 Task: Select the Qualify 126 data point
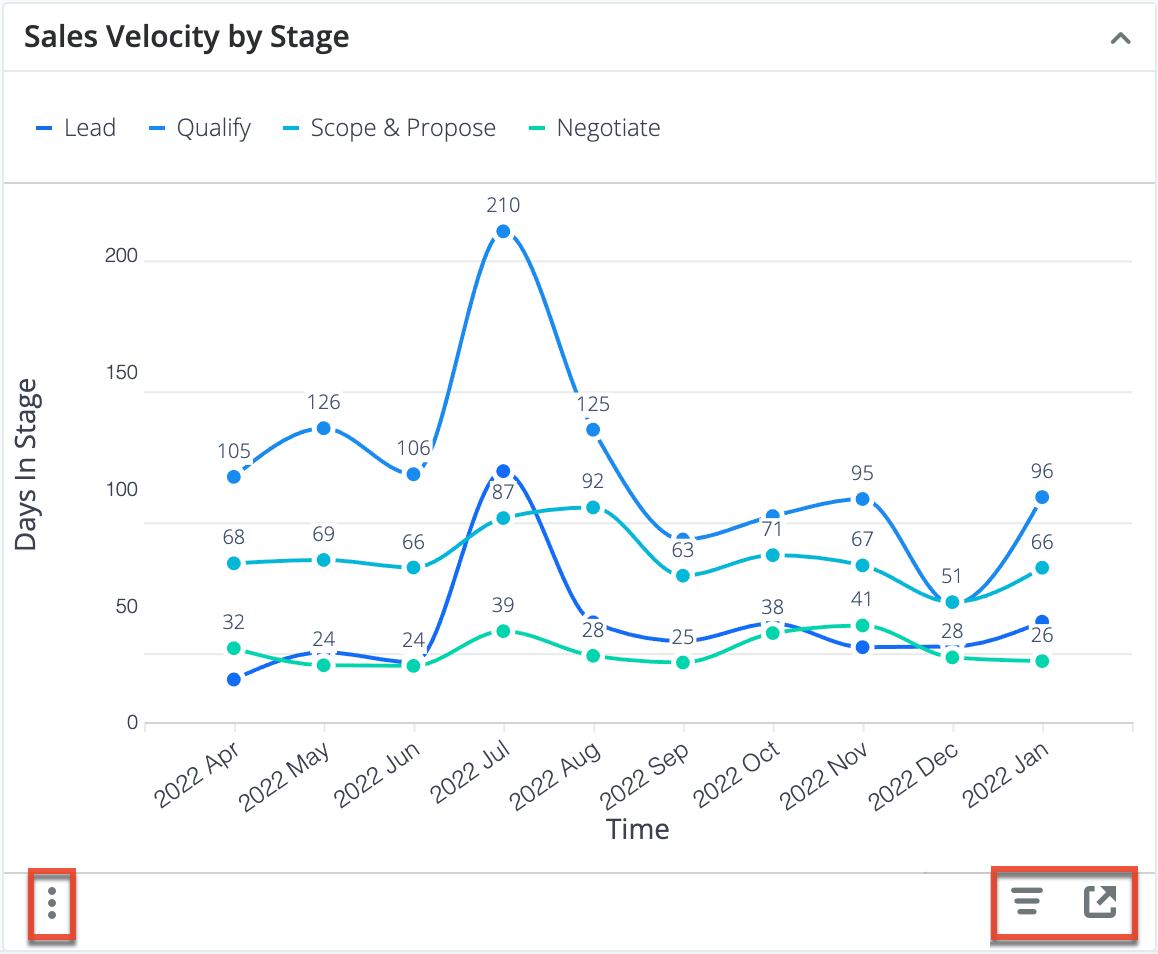pyautogui.click(x=323, y=428)
